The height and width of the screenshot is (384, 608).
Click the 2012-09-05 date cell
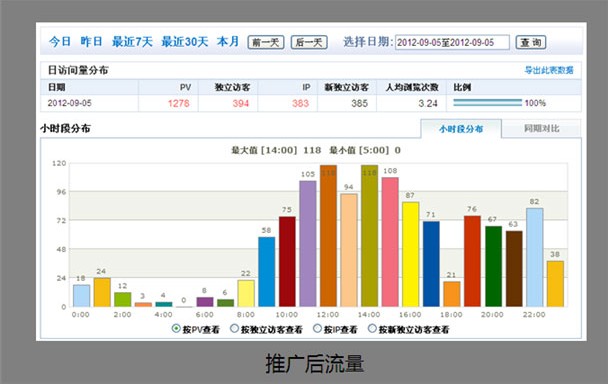click(69, 103)
